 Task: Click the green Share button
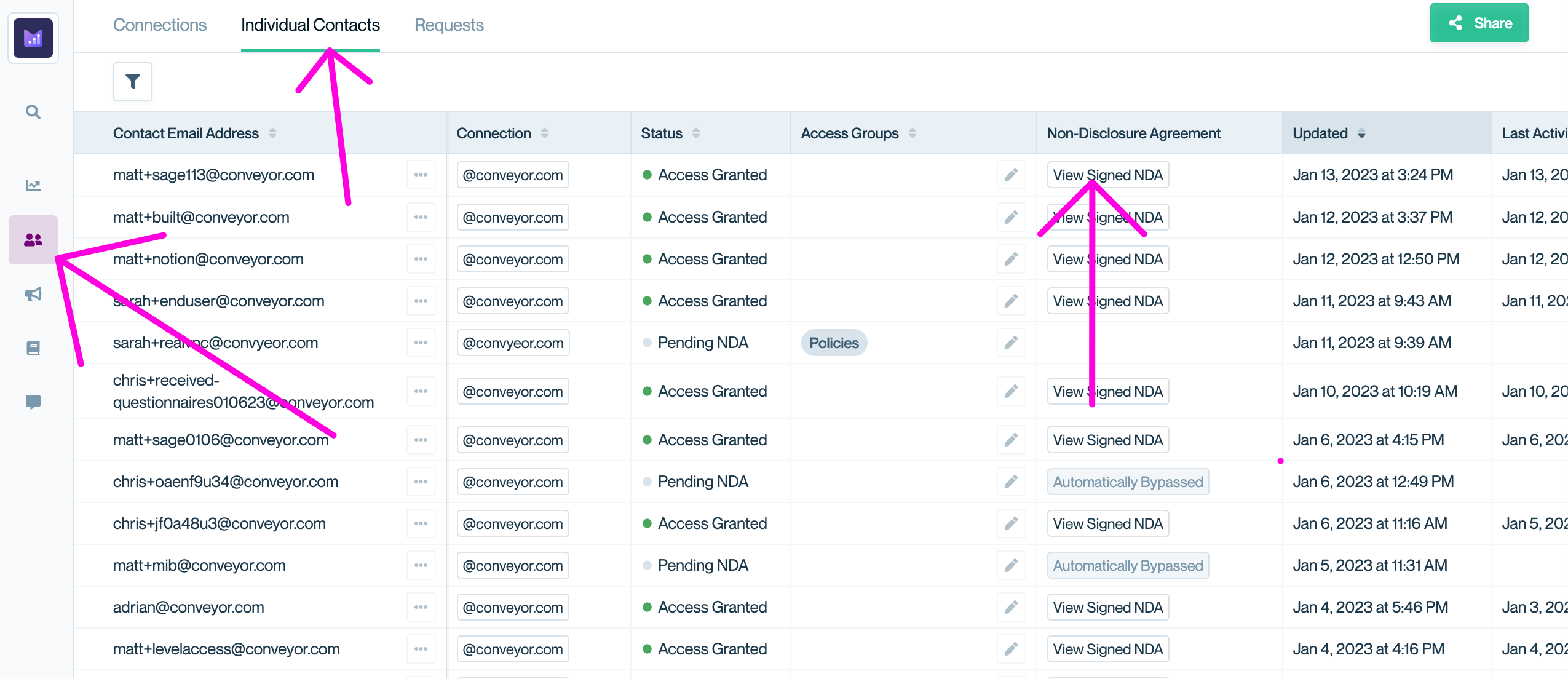point(1479,23)
